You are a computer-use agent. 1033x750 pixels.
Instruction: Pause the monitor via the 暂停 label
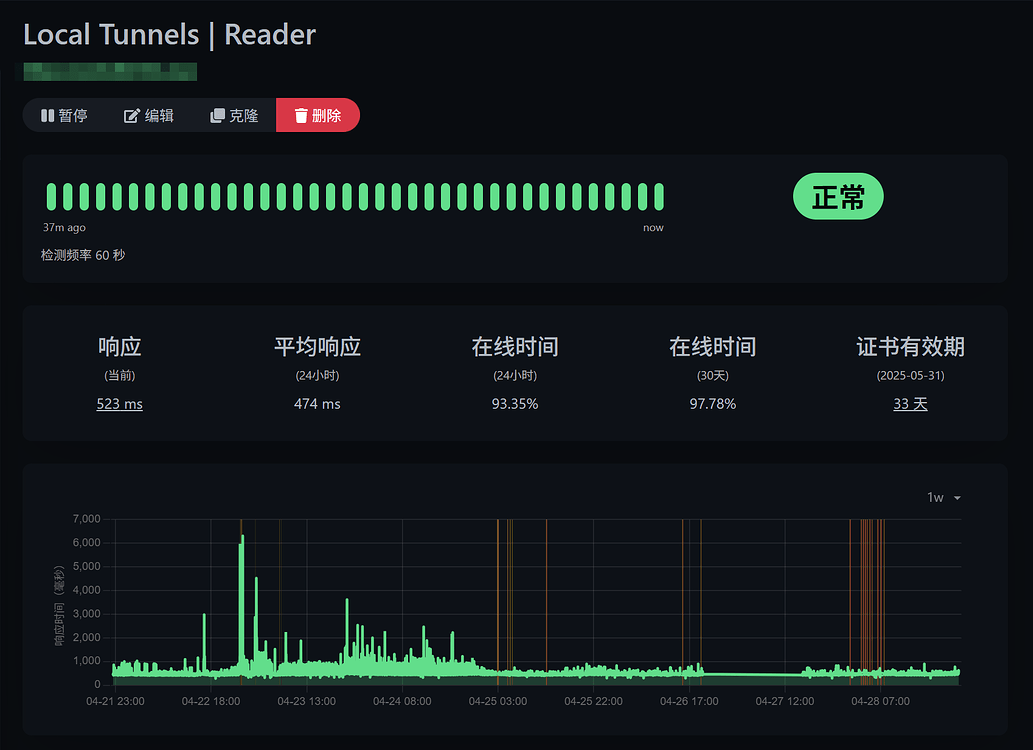pyautogui.click(x=73, y=116)
